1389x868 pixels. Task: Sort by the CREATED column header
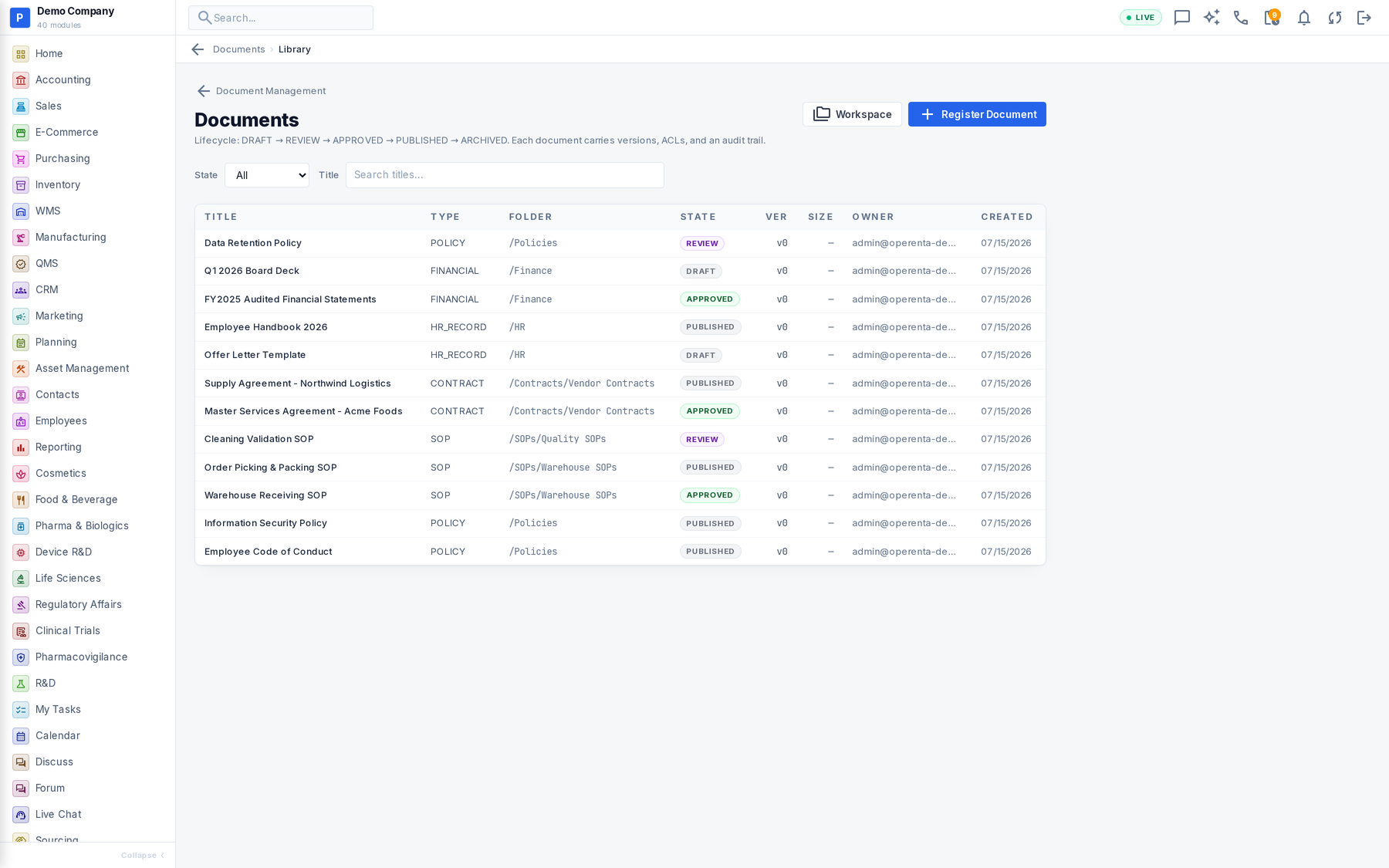coord(1006,217)
